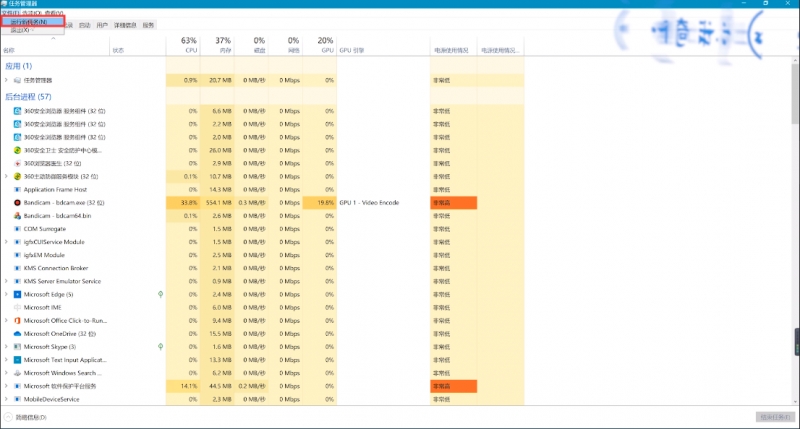
Task: Expand the Microsoft 软件保护平台服务 entry
Action: click(6, 386)
